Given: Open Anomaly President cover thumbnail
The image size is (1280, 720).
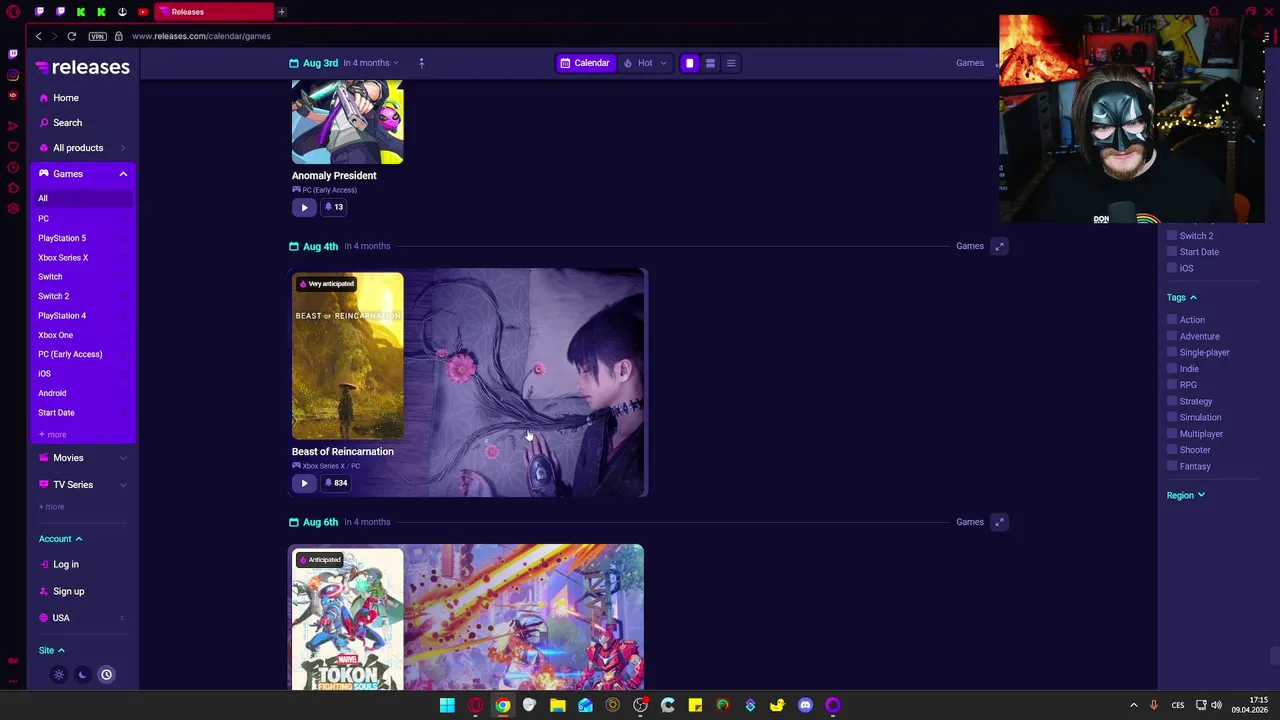Looking at the screenshot, I should coord(348,122).
